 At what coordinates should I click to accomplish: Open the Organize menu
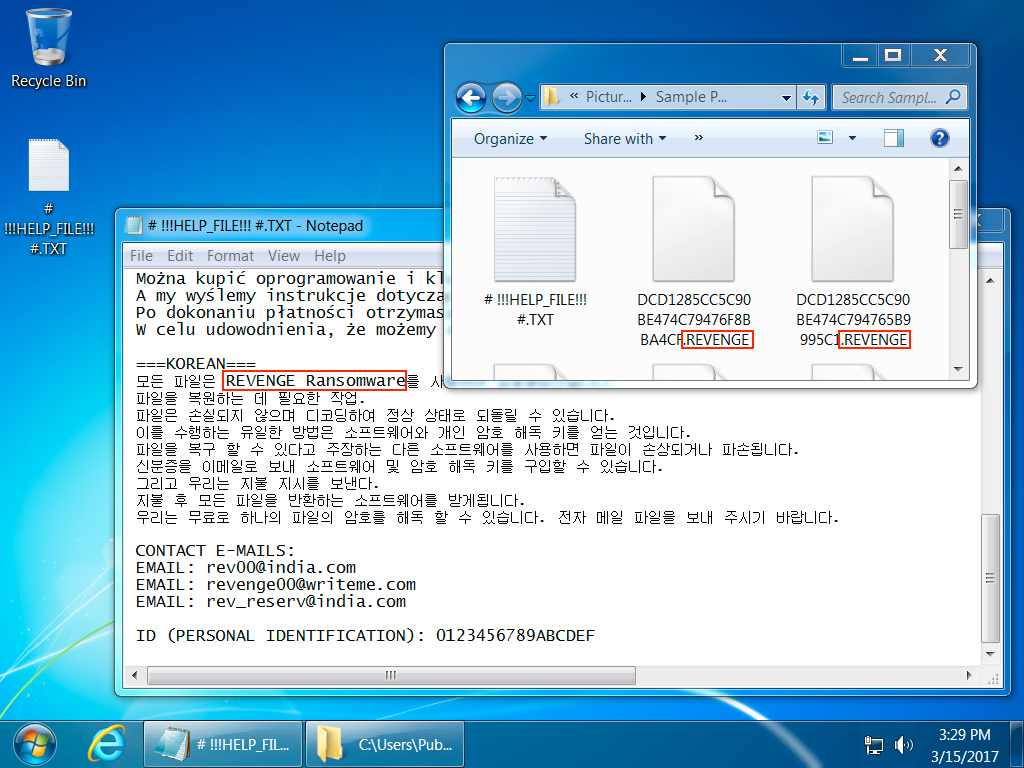point(510,138)
